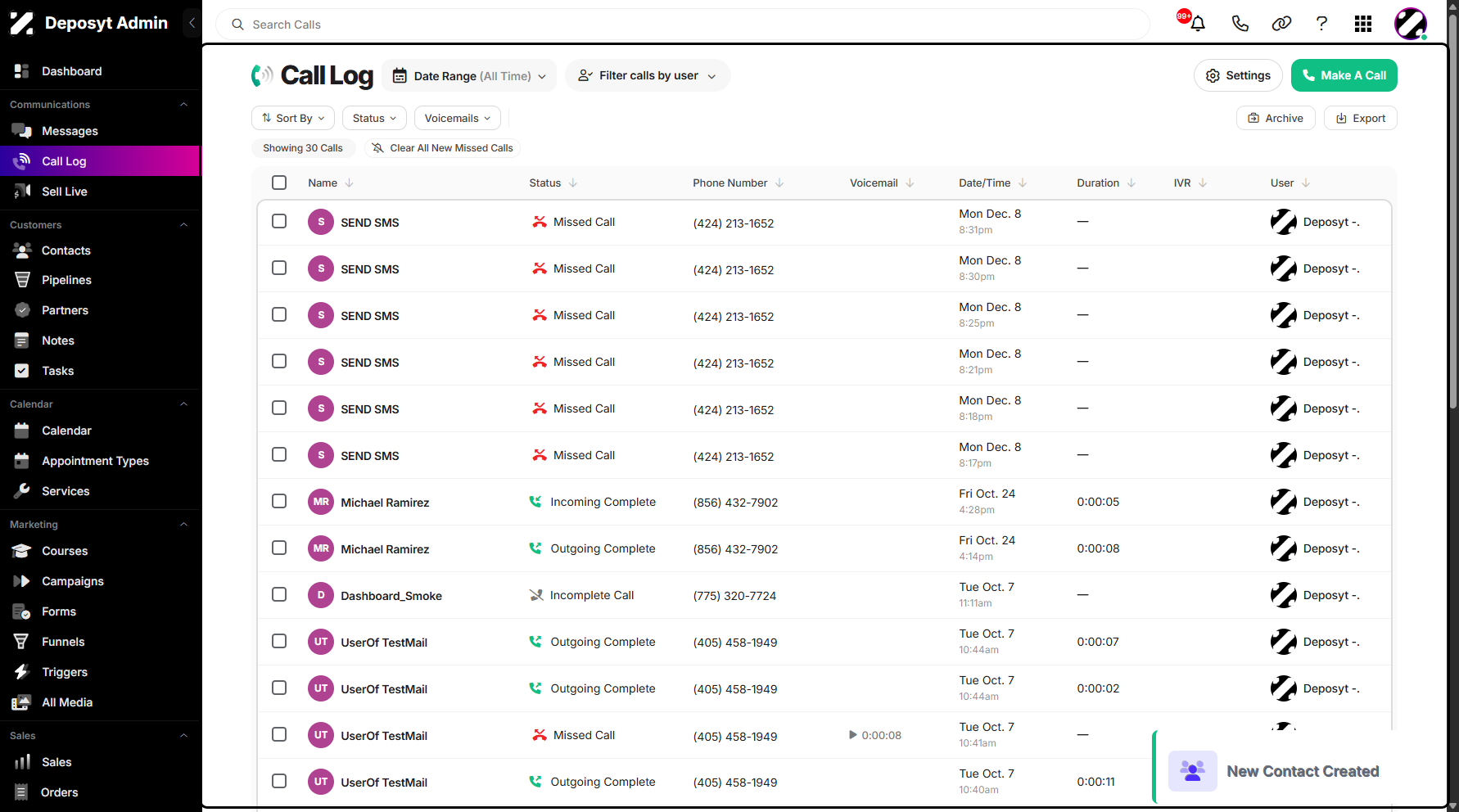Open the help question mark icon
The width and height of the screenshot is (1459, 812).
pyautogui.click(x=1321, y=24)
